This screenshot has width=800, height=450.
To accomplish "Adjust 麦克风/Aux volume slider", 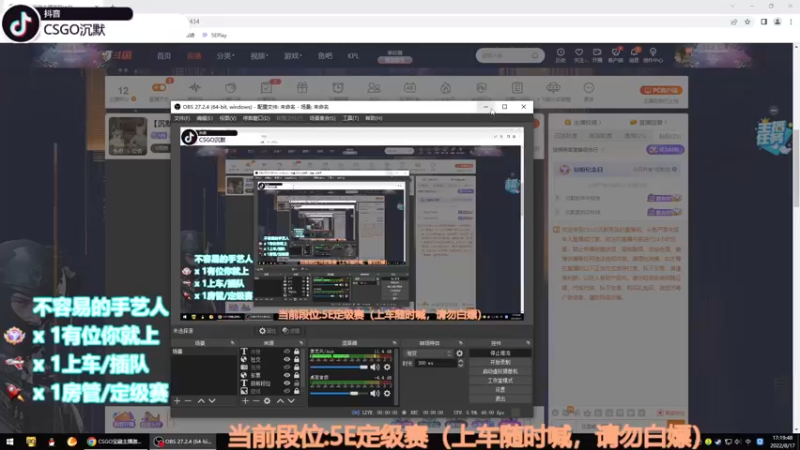I will tap(339, 367).
